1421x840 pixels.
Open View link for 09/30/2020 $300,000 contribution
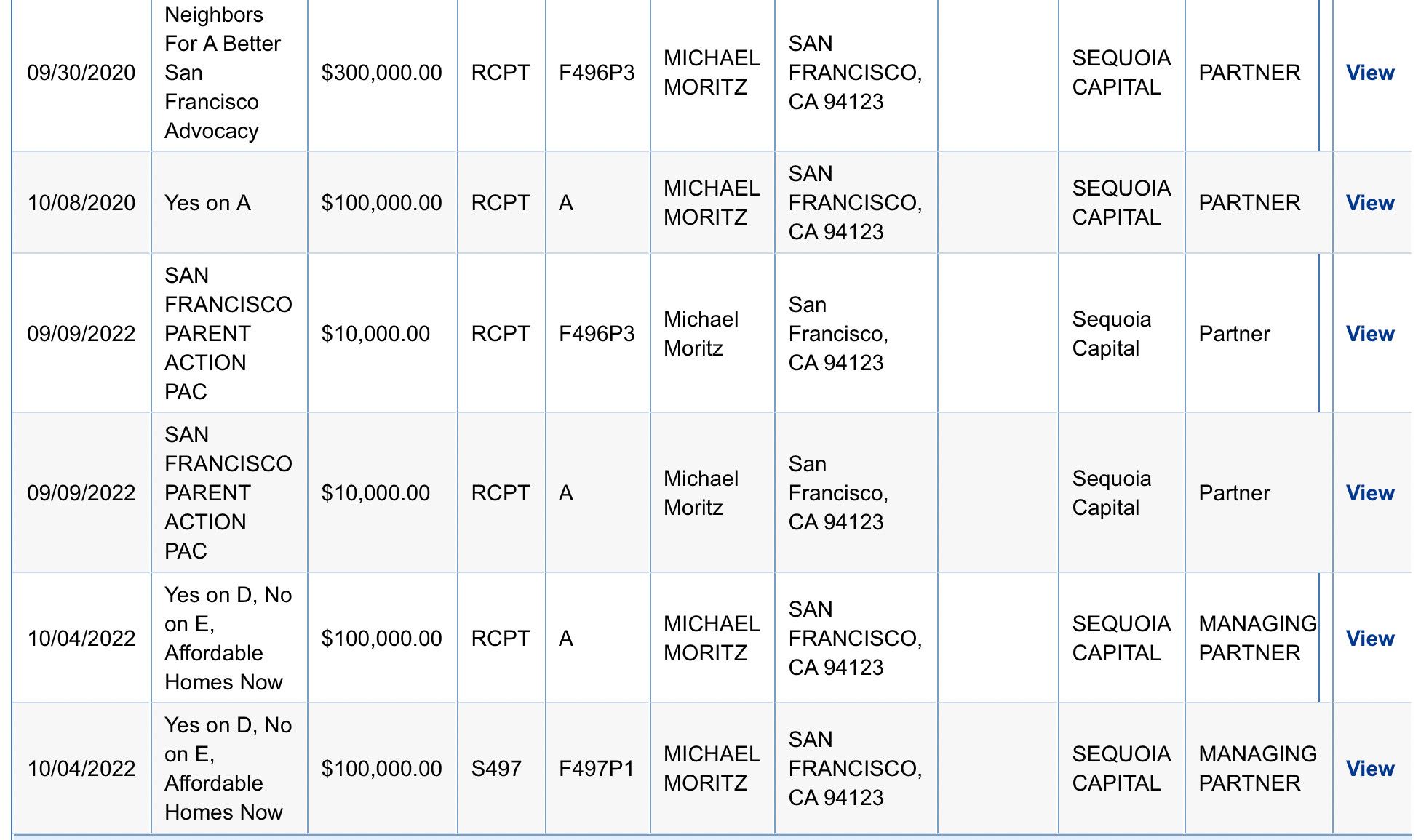tap(1369, 73)
